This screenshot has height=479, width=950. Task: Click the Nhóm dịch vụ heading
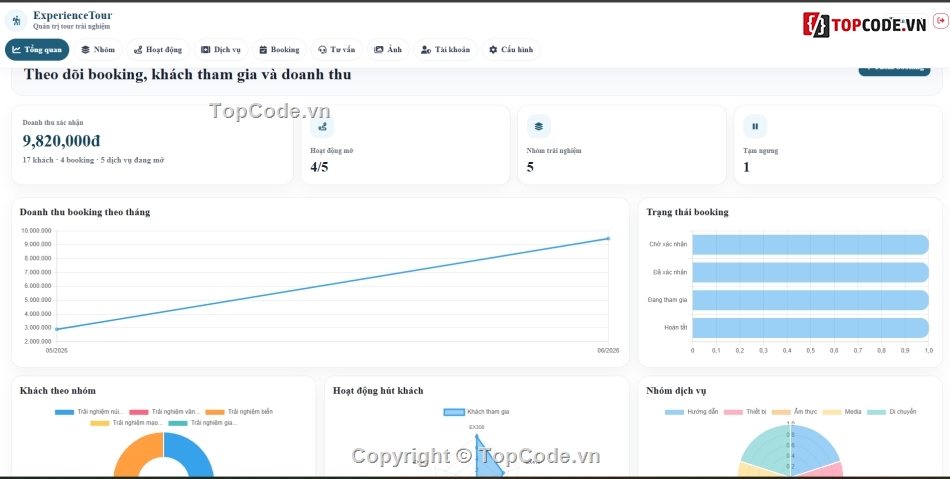(x=676, y=391)
